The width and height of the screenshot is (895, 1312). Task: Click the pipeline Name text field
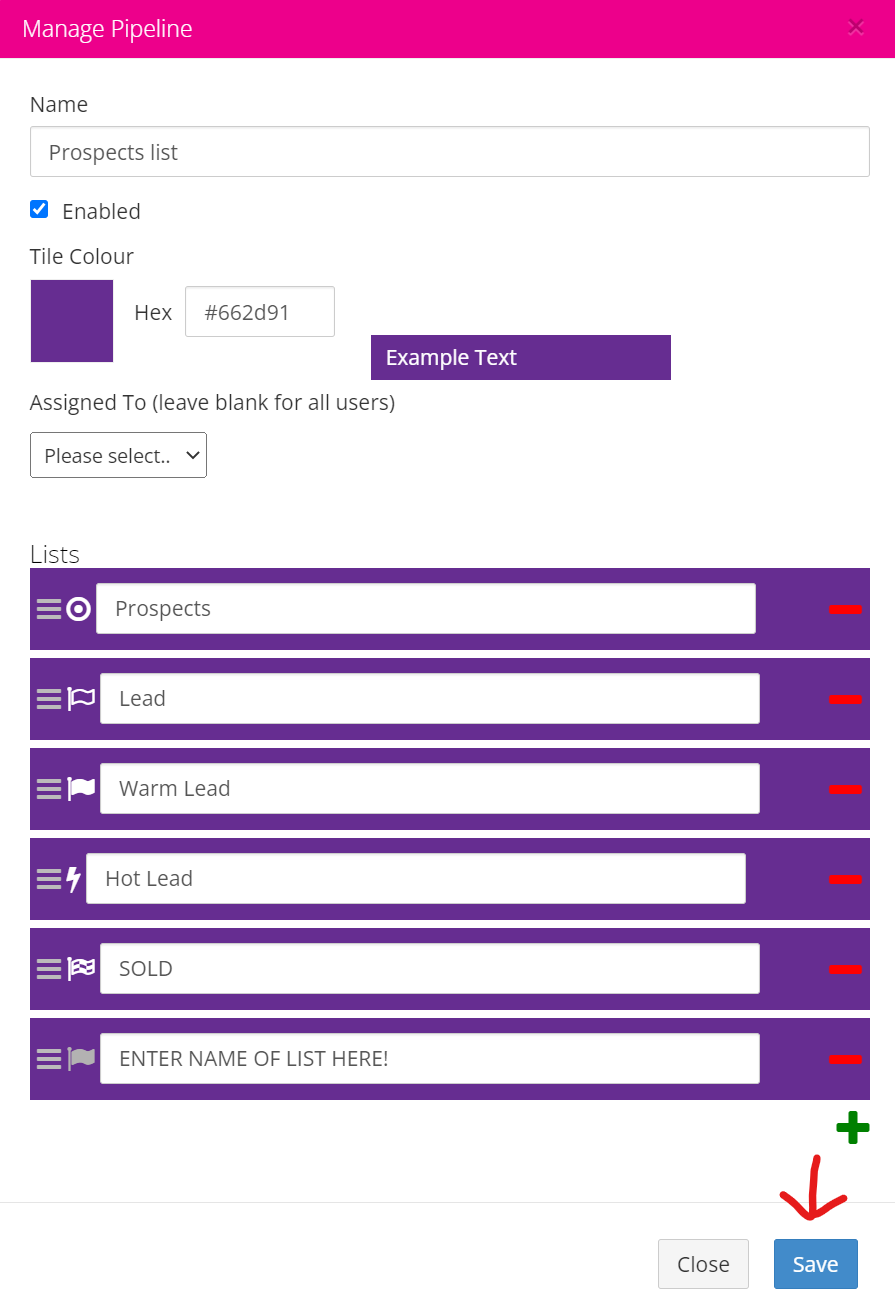click(449, 152)
